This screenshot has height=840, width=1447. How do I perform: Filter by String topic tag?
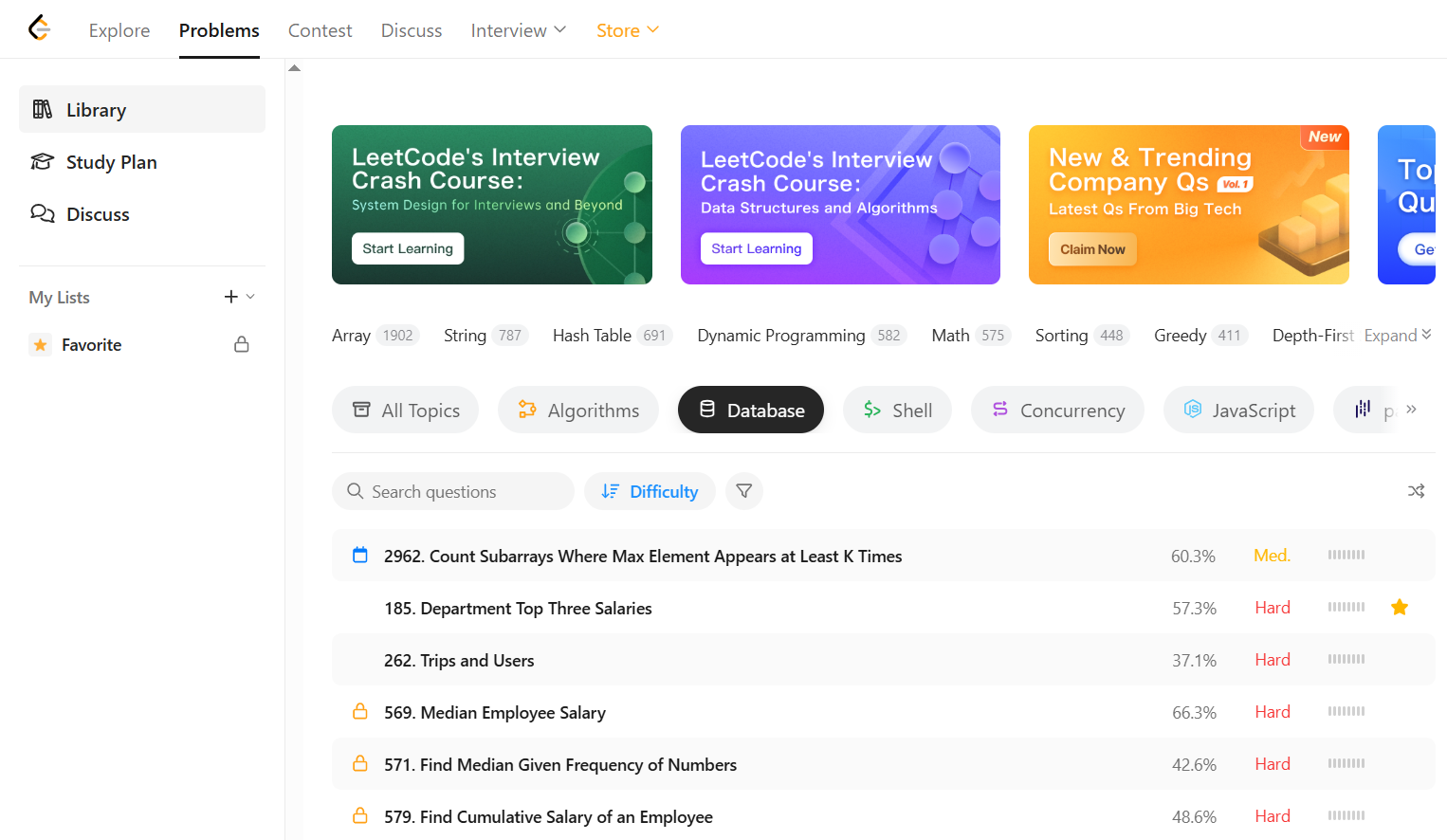[486, 336]
